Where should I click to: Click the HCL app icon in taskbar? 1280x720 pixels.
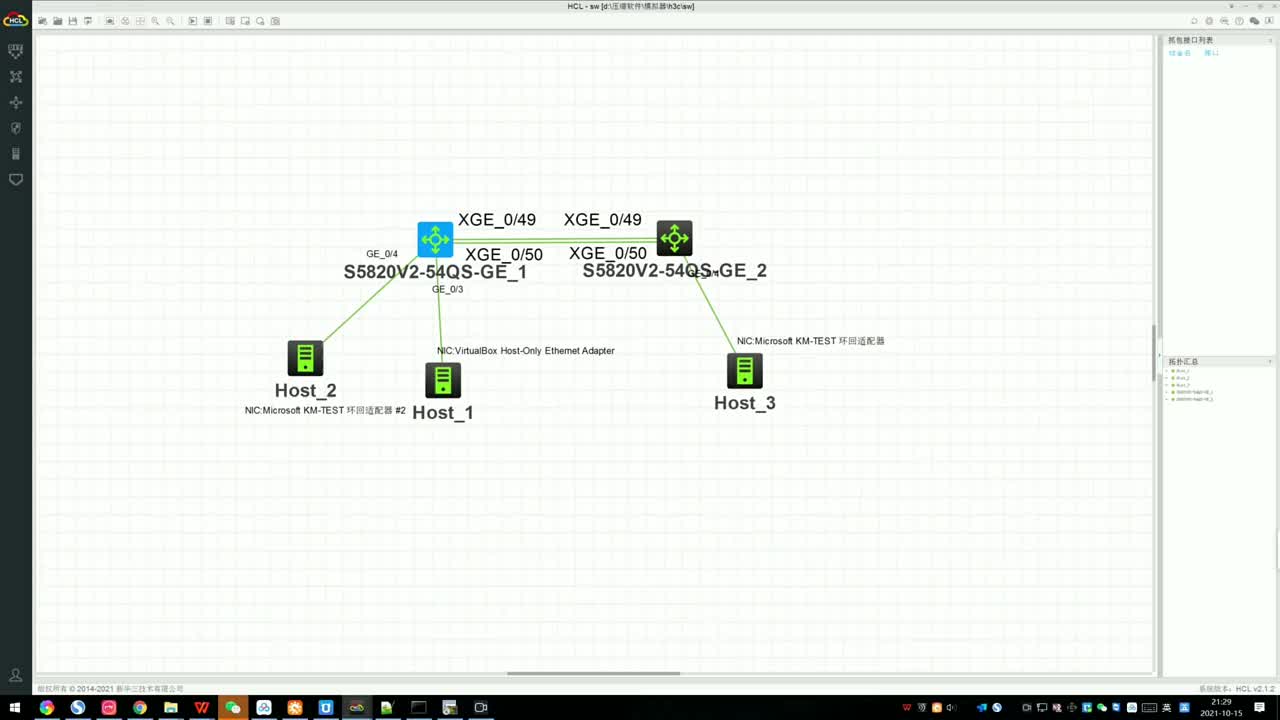357,707
